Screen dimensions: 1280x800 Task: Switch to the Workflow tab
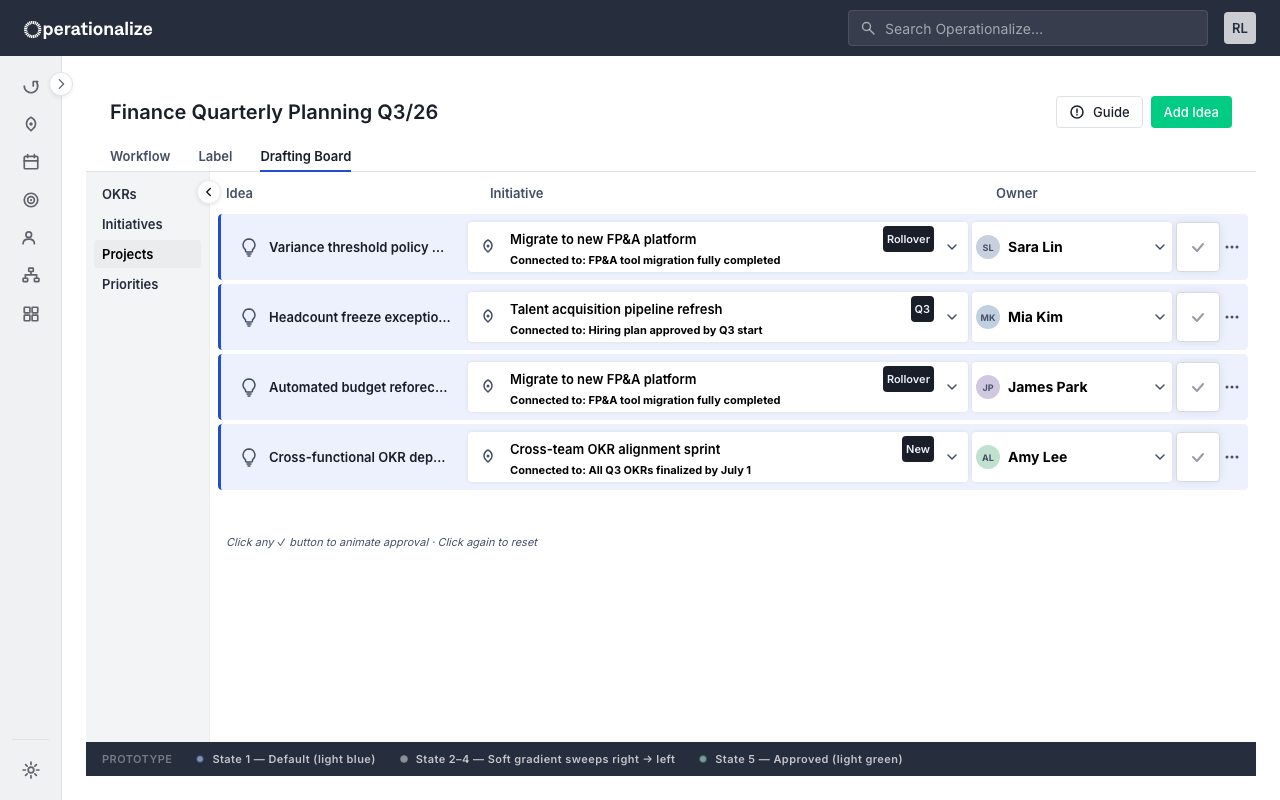140,156
